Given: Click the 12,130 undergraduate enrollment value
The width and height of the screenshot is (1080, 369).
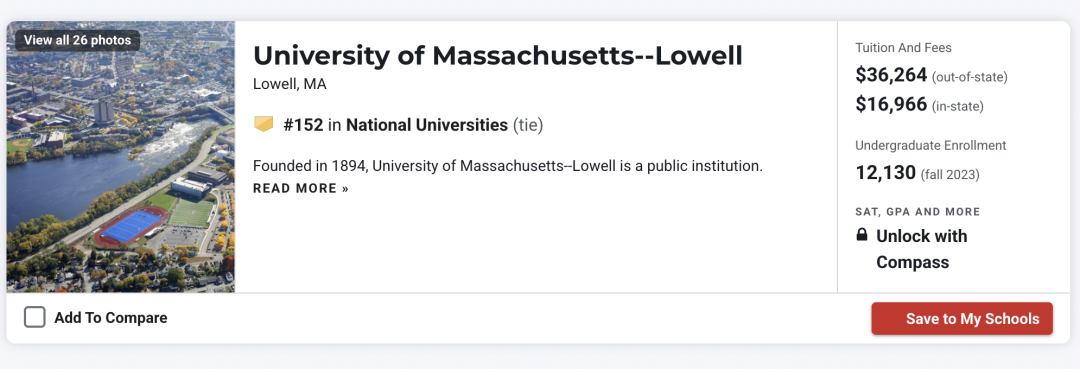Looking at the screenshot, I should click(x=886, y=173).
